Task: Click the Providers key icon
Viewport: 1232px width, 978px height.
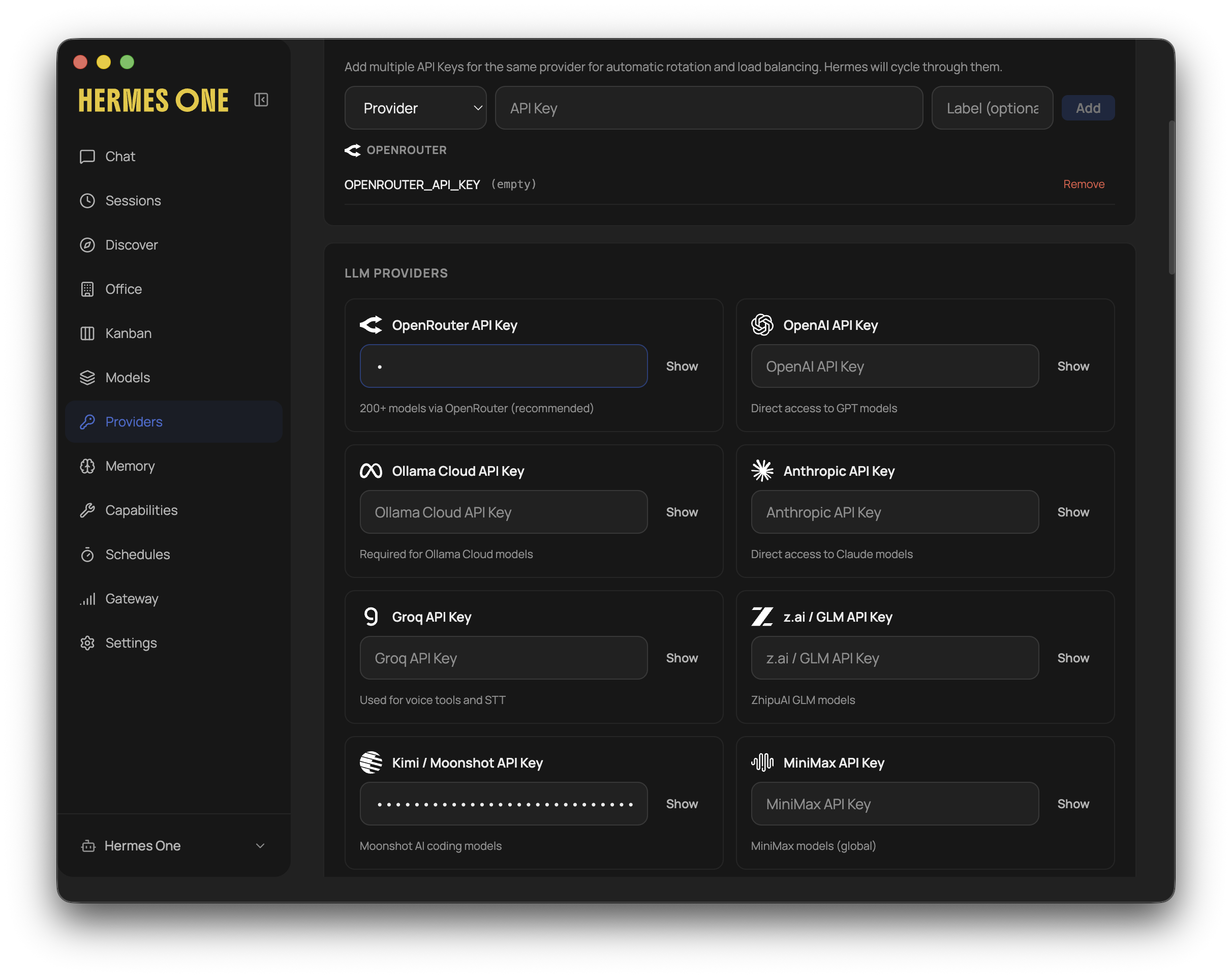Action: 87,422
